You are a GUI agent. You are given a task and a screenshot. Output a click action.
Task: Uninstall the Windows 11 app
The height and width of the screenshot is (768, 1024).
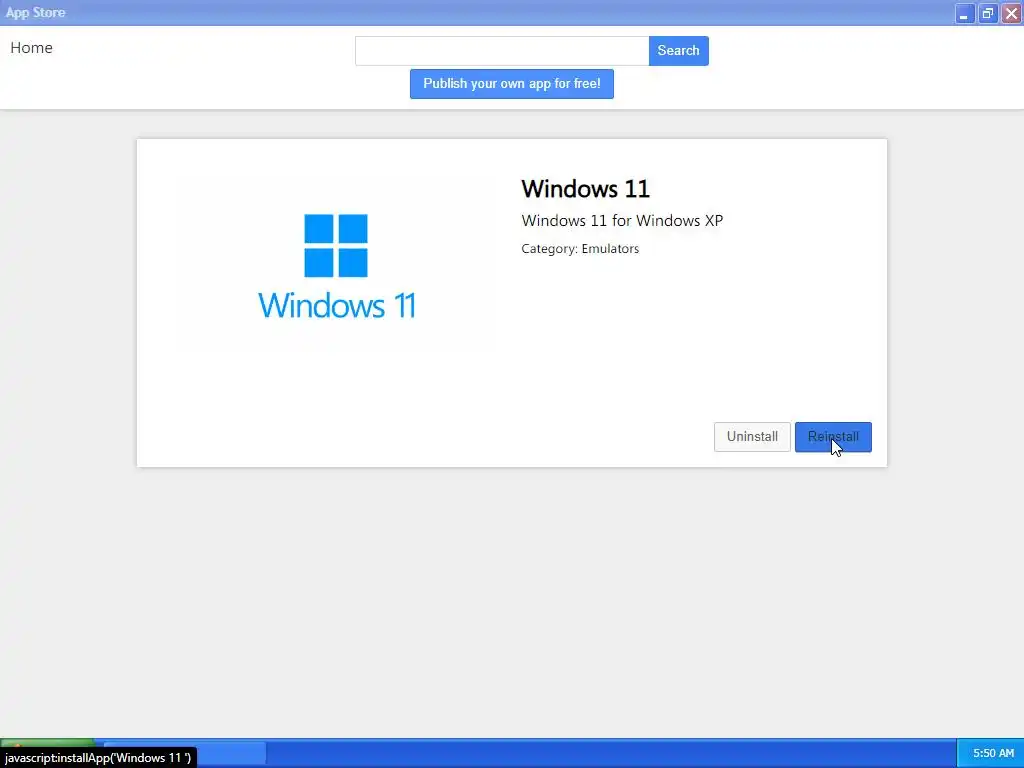(752, 436)
